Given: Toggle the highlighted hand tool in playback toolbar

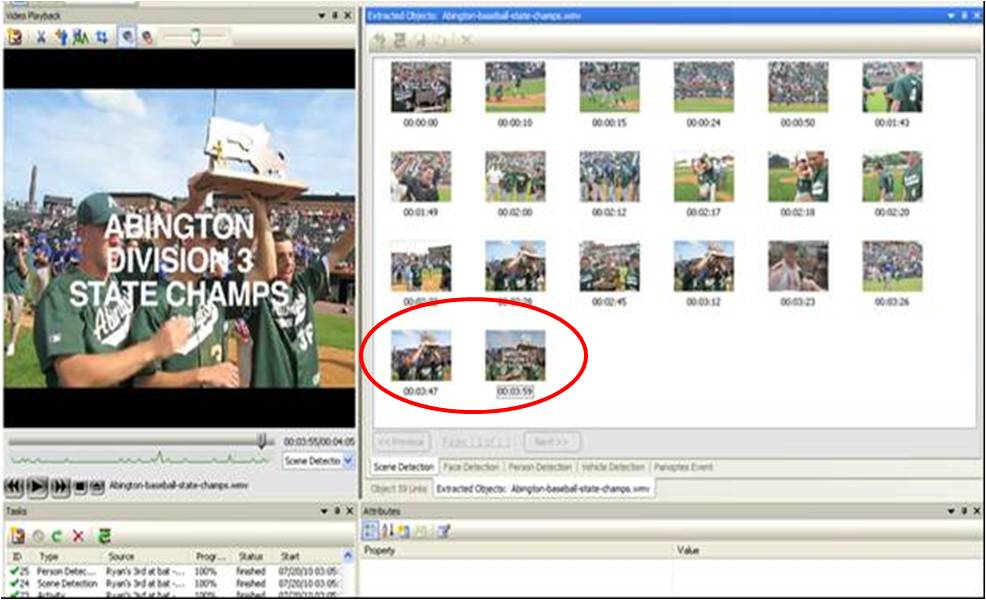Looking at the screenshot, I should click(128, 37).
